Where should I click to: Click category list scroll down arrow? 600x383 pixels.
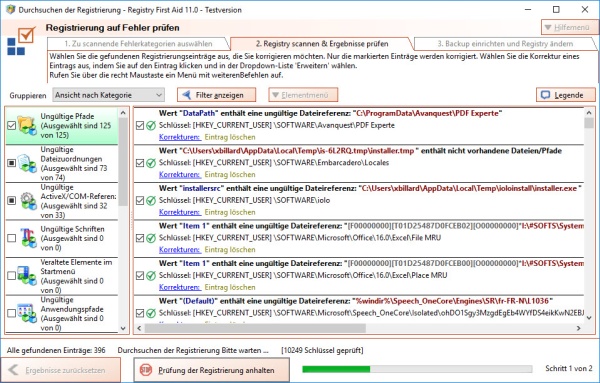click(x=123, y=328)
